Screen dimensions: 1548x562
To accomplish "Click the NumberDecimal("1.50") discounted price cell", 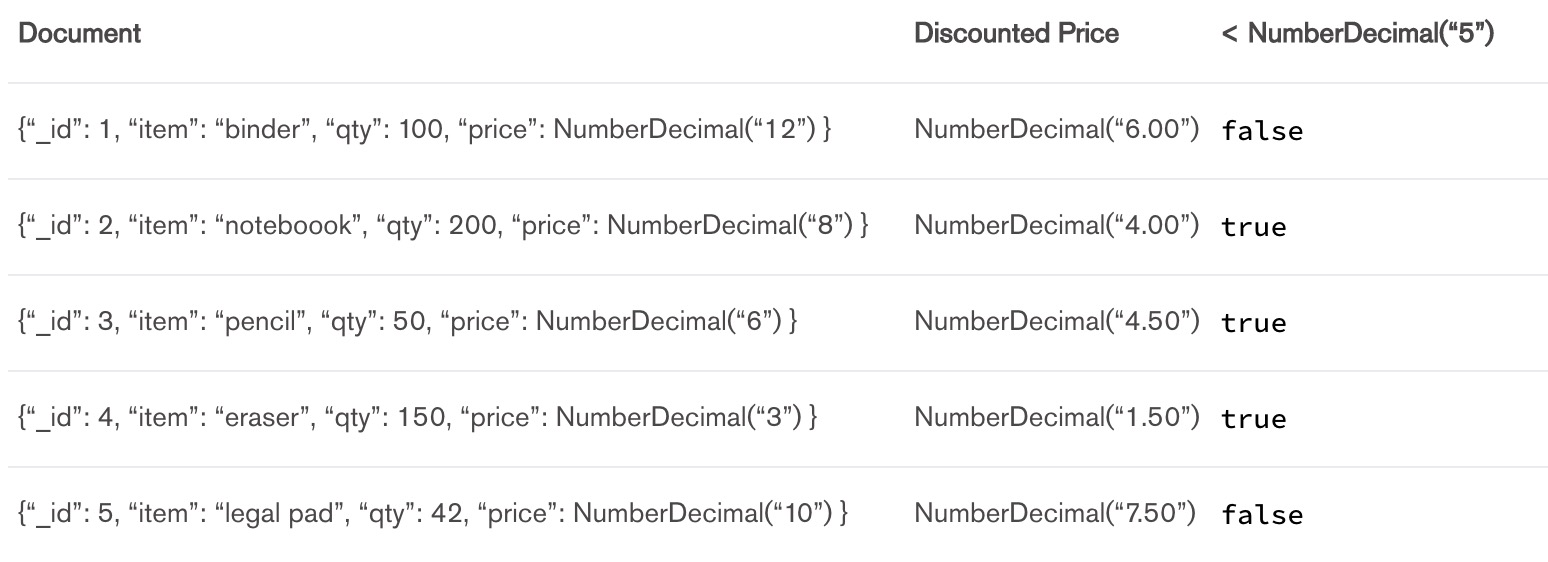I will (x=1056, y=417).
